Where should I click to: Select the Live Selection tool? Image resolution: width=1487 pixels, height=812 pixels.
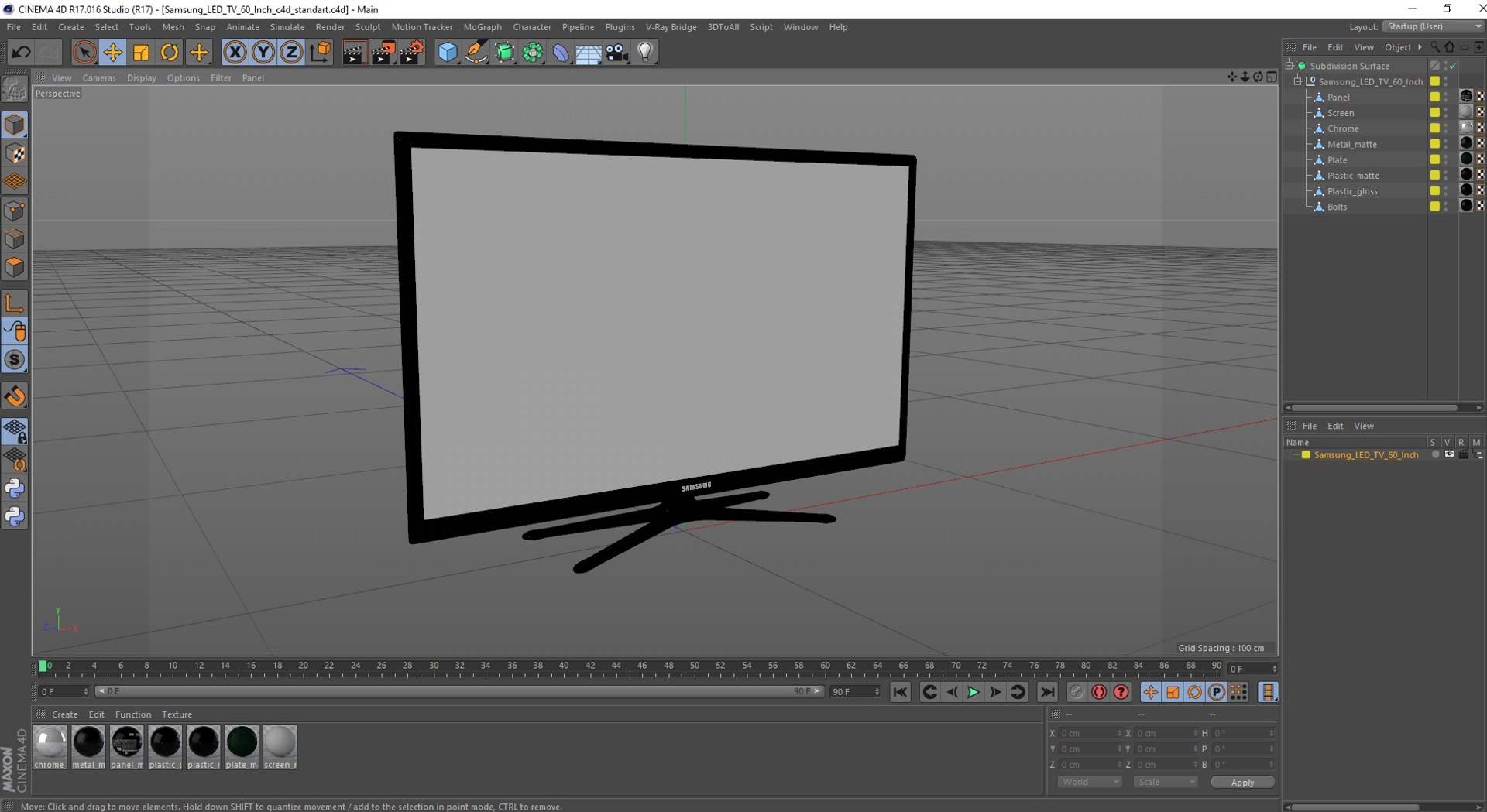84,52
